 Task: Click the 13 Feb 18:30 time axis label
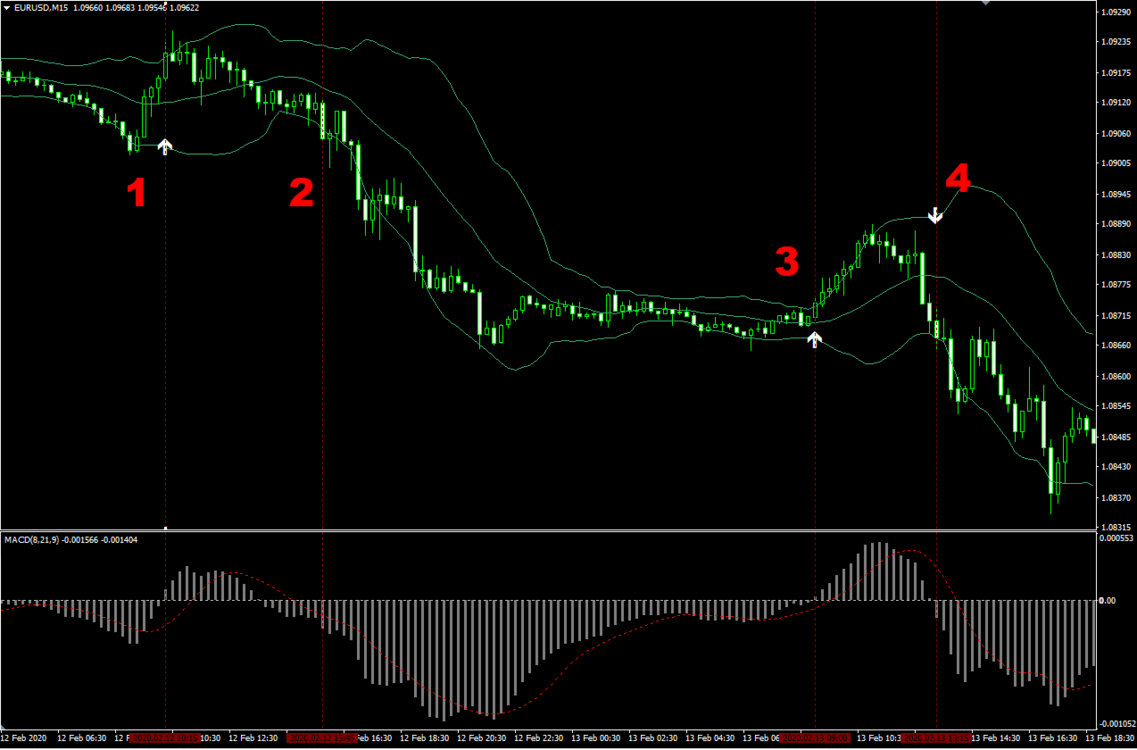coord(1111,738)
